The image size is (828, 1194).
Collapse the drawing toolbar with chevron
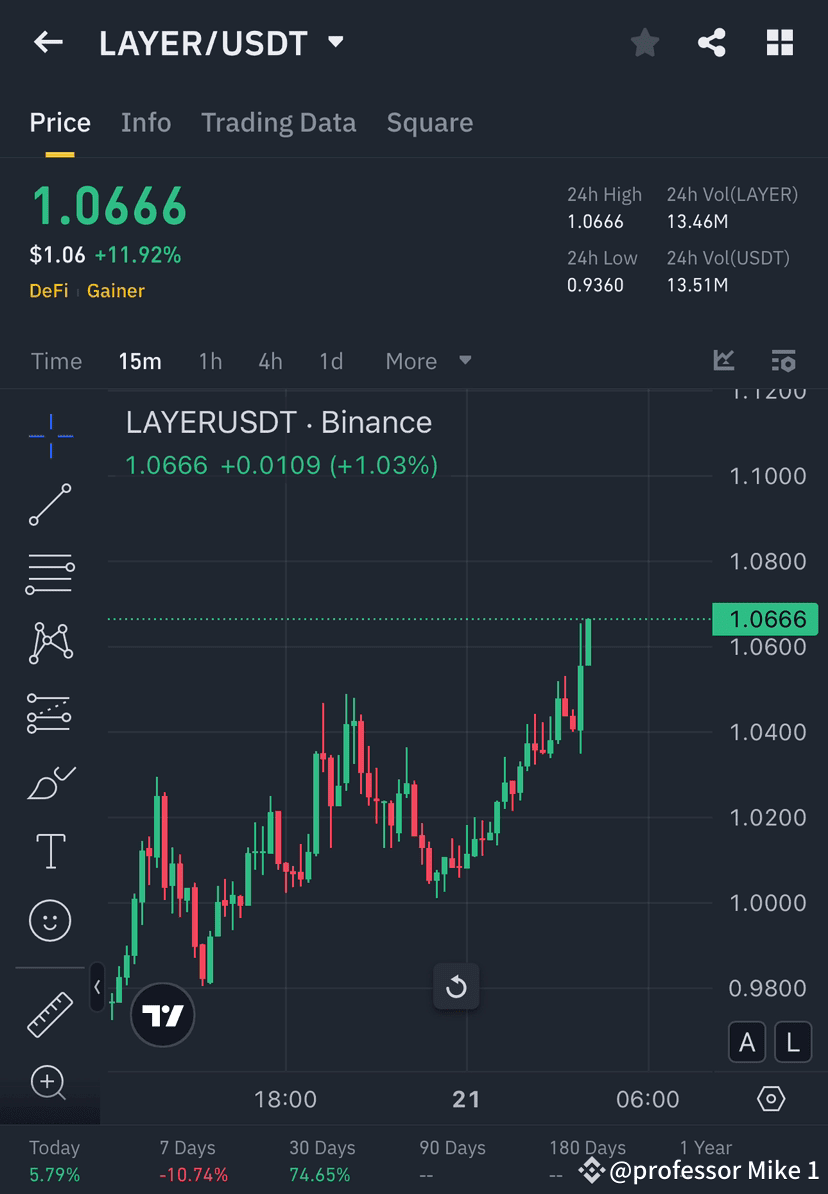click(x=95, y=986)
